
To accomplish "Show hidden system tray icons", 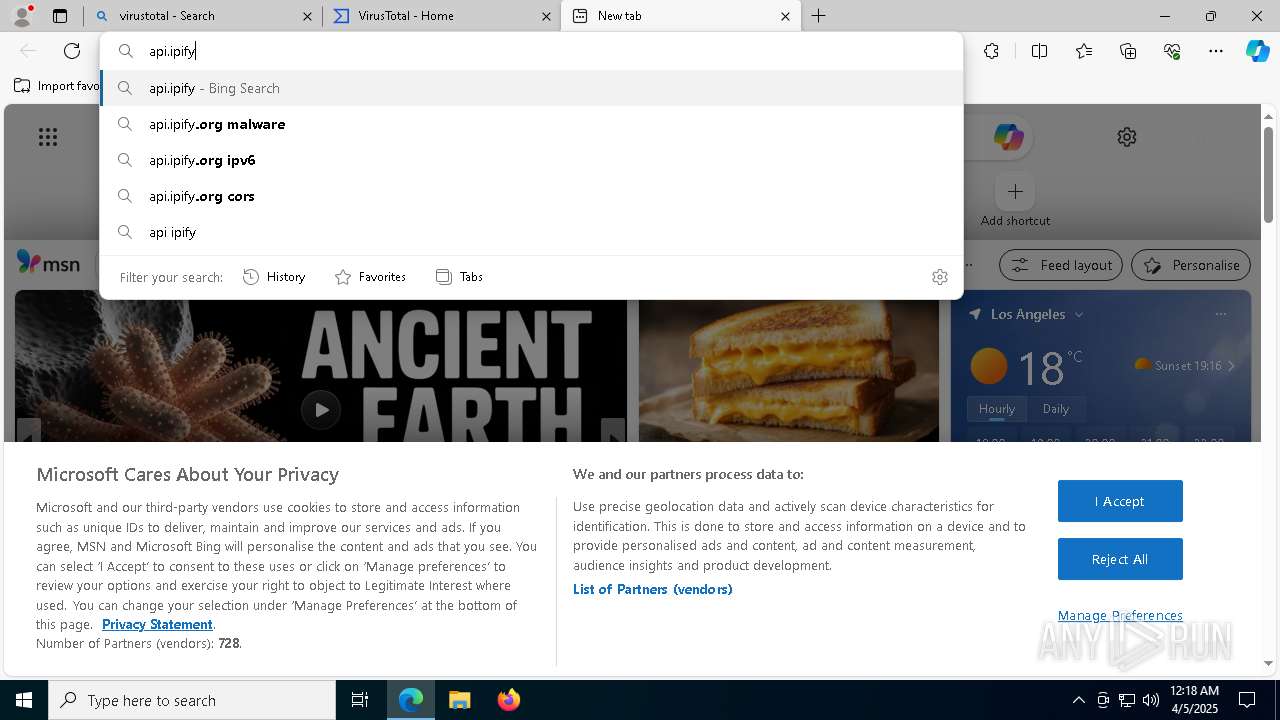I will pos(1078,700).
